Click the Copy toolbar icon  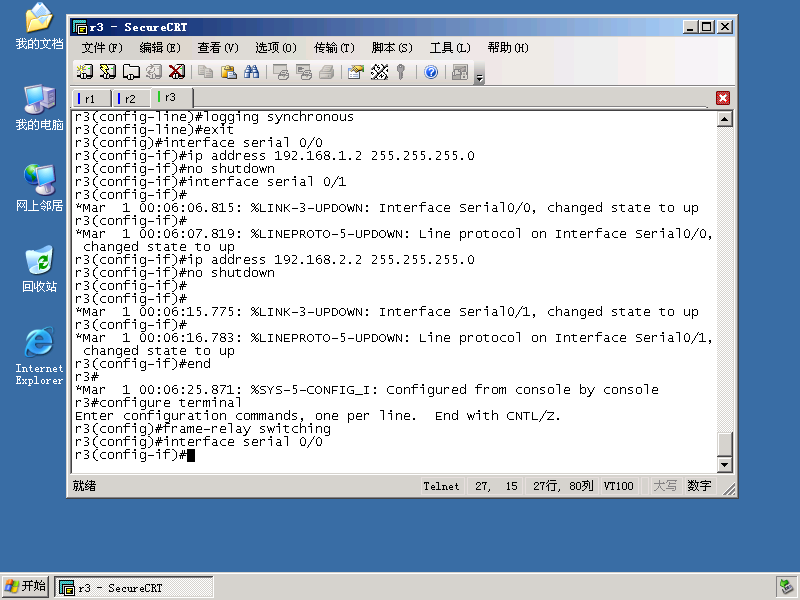[x=206, y=72]
